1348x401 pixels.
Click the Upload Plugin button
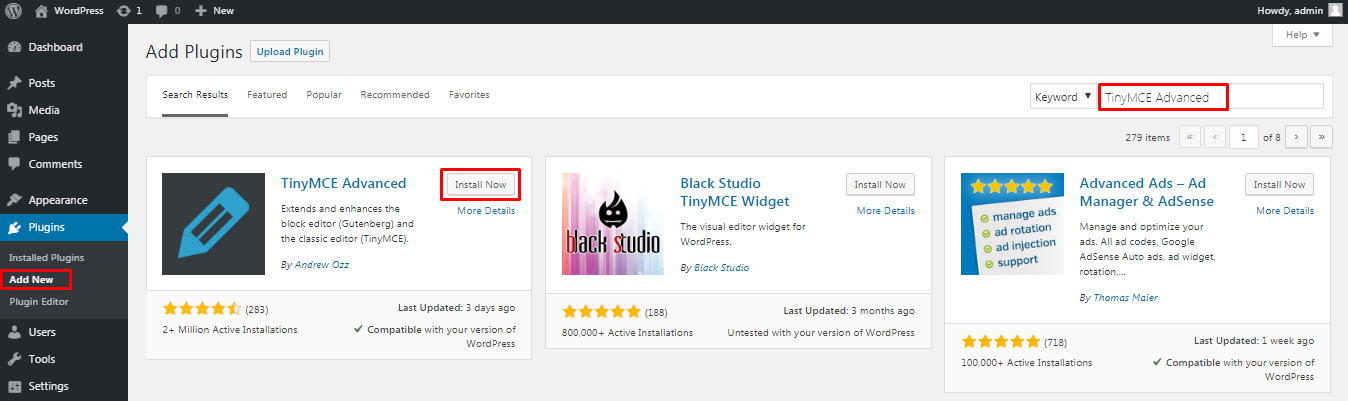pyautogui.click(x=290, y=51)
